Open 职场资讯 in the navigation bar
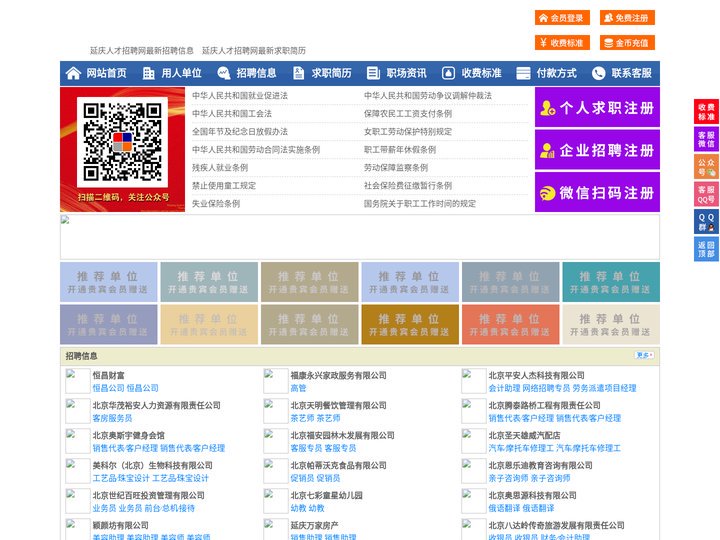 pyautogui.click(x=406, y=73)
